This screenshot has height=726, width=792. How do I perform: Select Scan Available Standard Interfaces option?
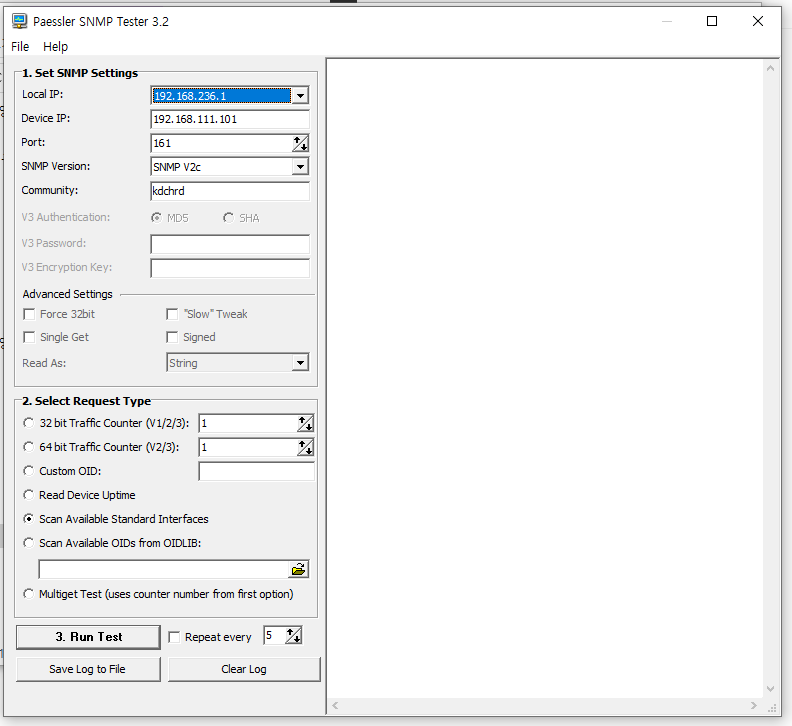pyautogui.click(x=29, y=519)
